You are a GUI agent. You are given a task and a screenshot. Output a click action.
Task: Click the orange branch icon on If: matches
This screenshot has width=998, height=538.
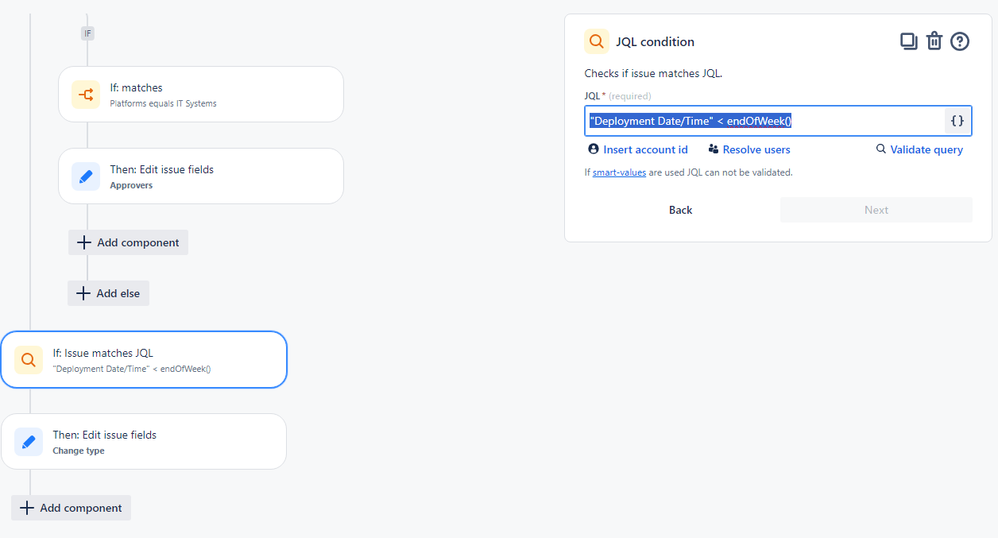[x=85, y=95]
